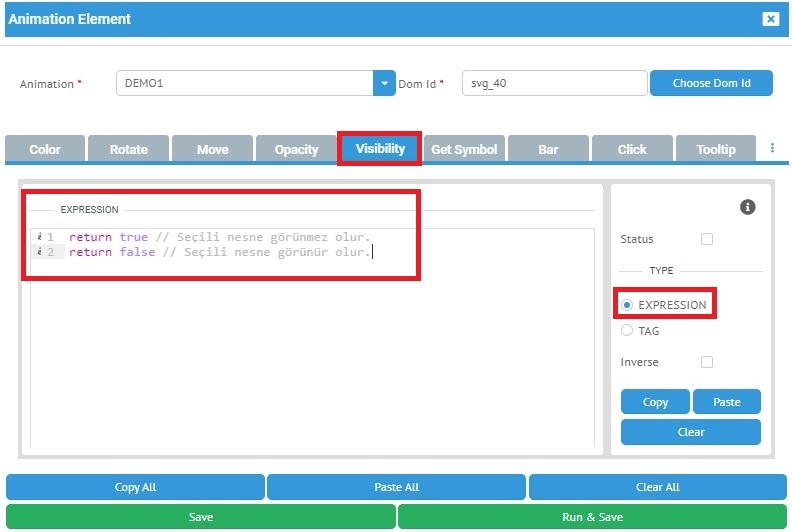This screenshot has width=792, height=532.
Task: Switch to the Tooltip tab
Action: point(716,149)
